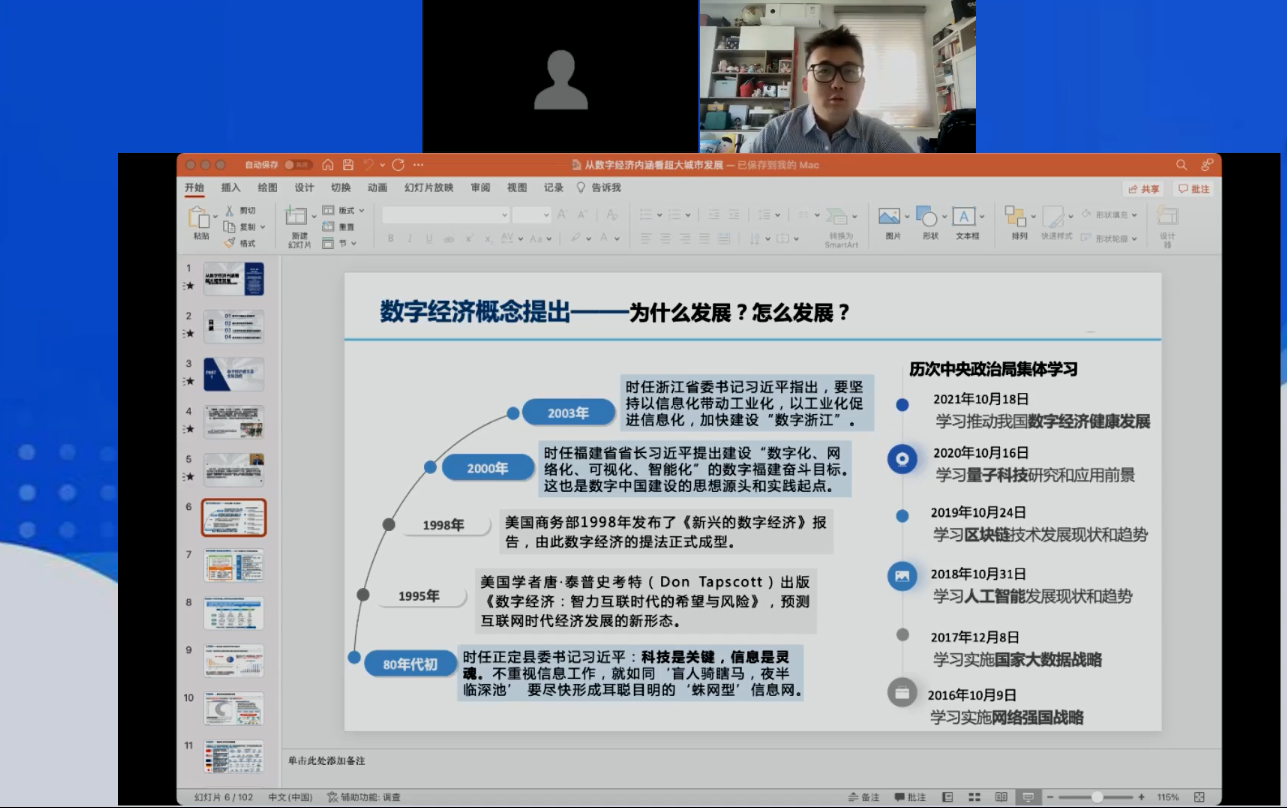The image size is (1287, 808).
Task: Click the 重置 reset button
Action: pyautogui.click(x=339, y=227)
